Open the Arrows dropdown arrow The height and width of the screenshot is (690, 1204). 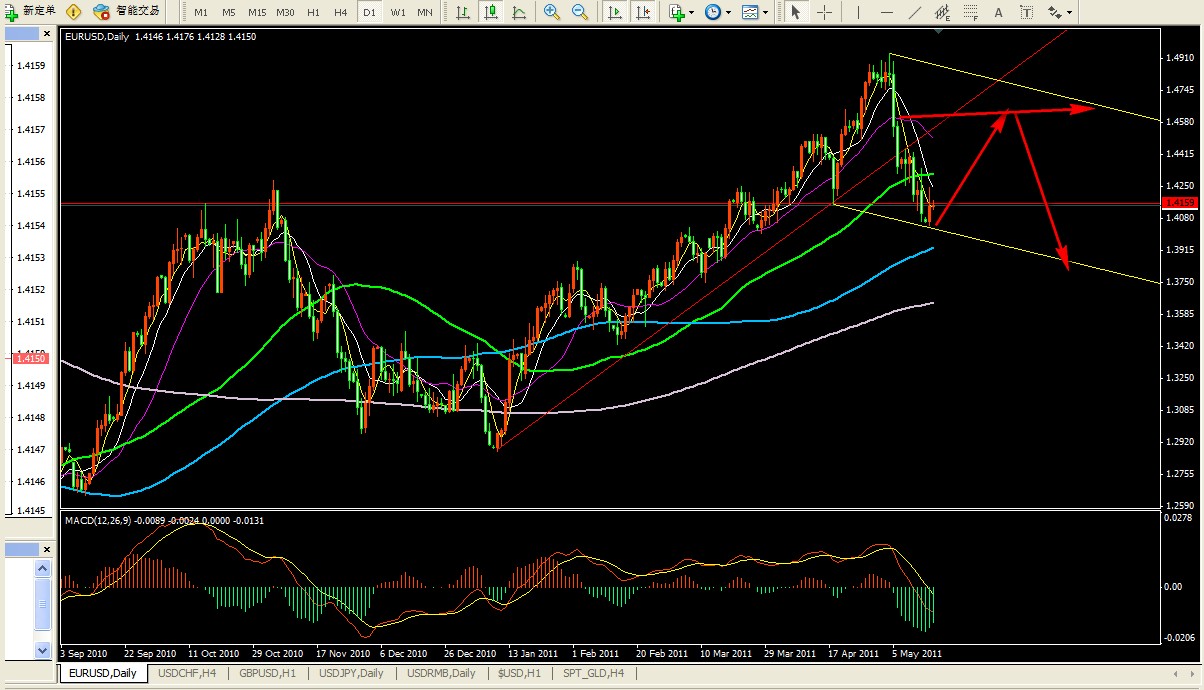[1069, 13]
